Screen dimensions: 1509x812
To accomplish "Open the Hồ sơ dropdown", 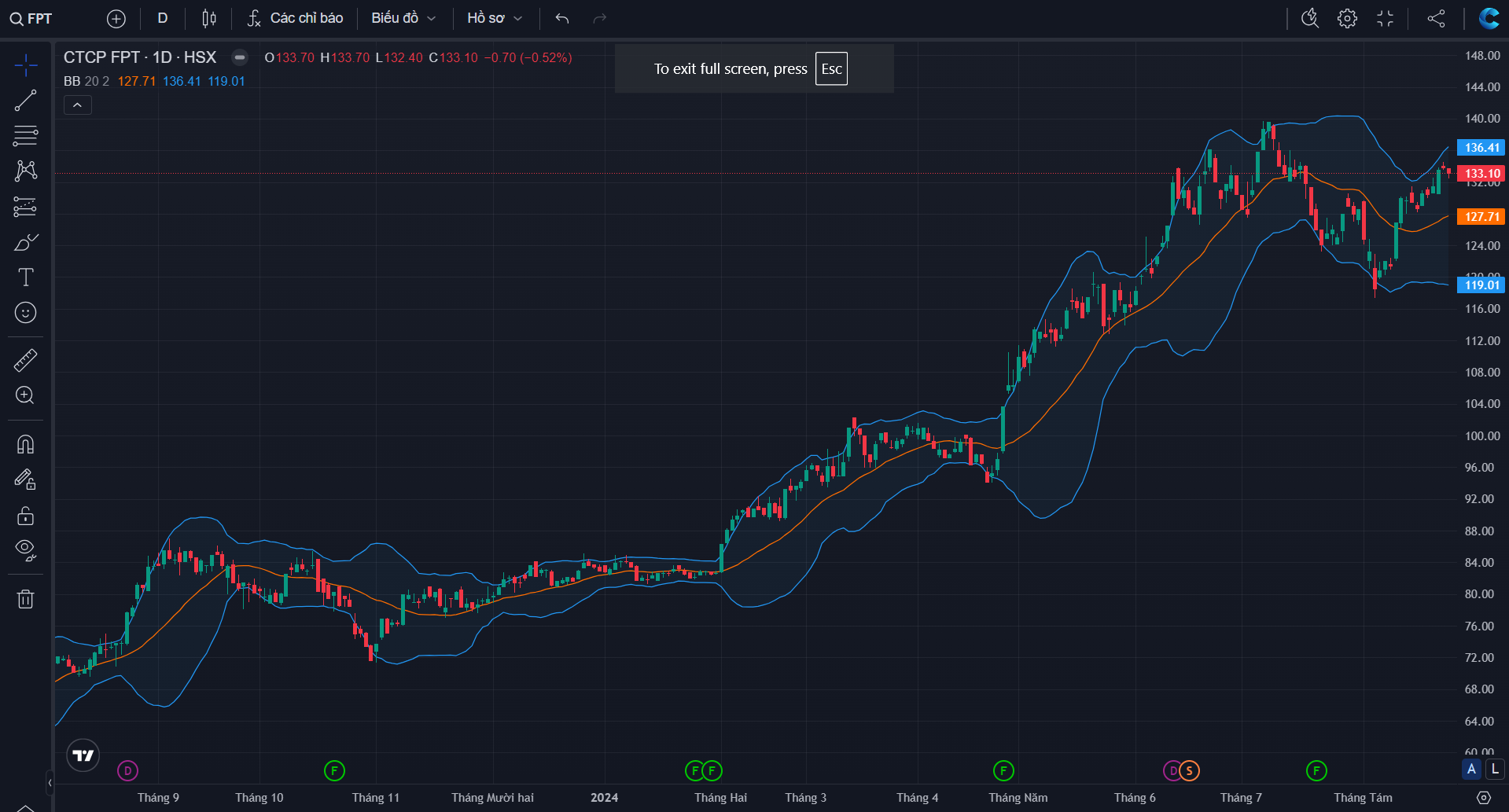I will pyautogui.click(x=495, y=19).
